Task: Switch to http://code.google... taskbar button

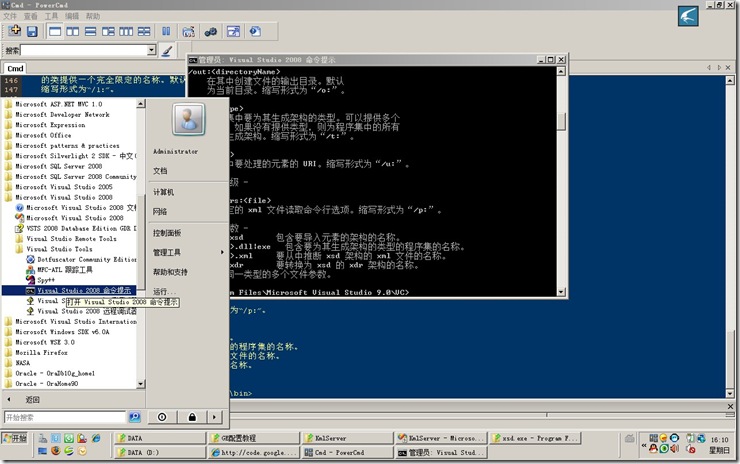Action: (254, 452)
